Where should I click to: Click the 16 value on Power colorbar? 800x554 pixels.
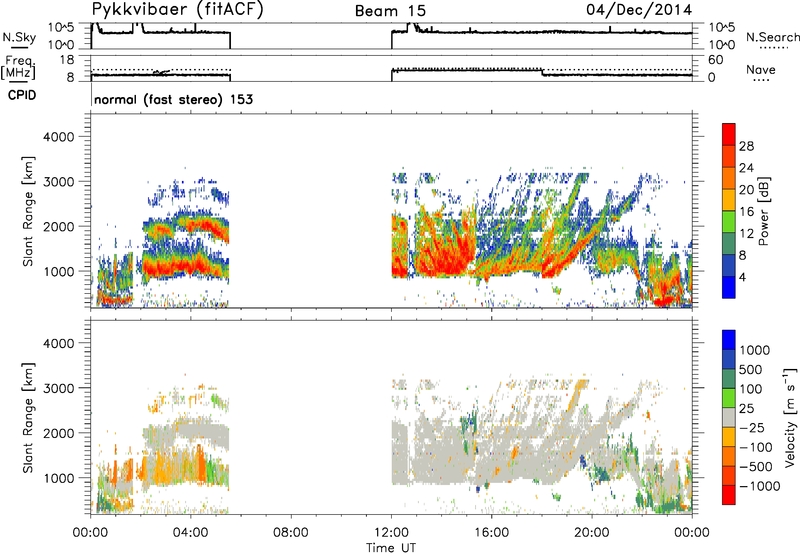tap(746, 212)
